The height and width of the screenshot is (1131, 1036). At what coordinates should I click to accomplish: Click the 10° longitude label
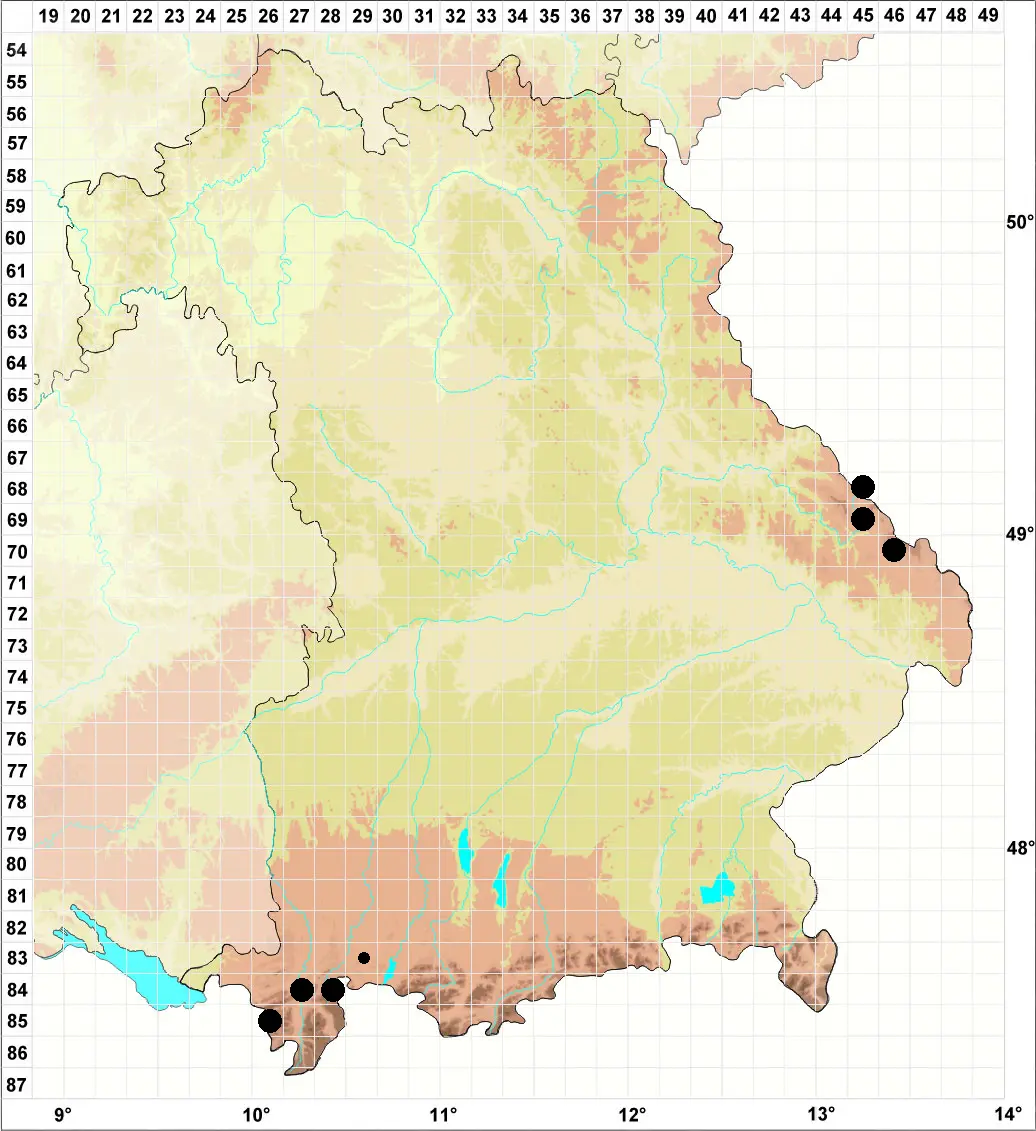[x=255, y=1114]
